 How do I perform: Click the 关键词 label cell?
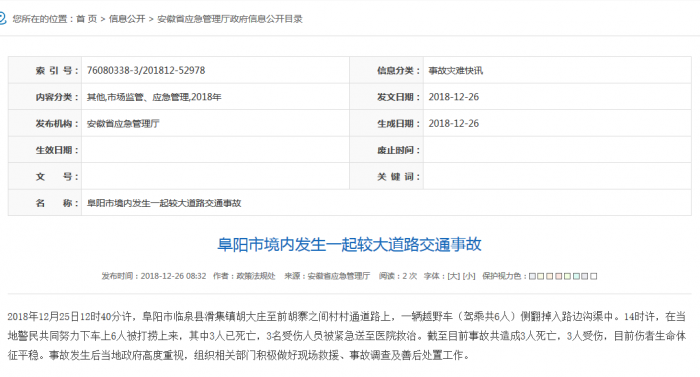pyautogui.click(x=387, y=176)
